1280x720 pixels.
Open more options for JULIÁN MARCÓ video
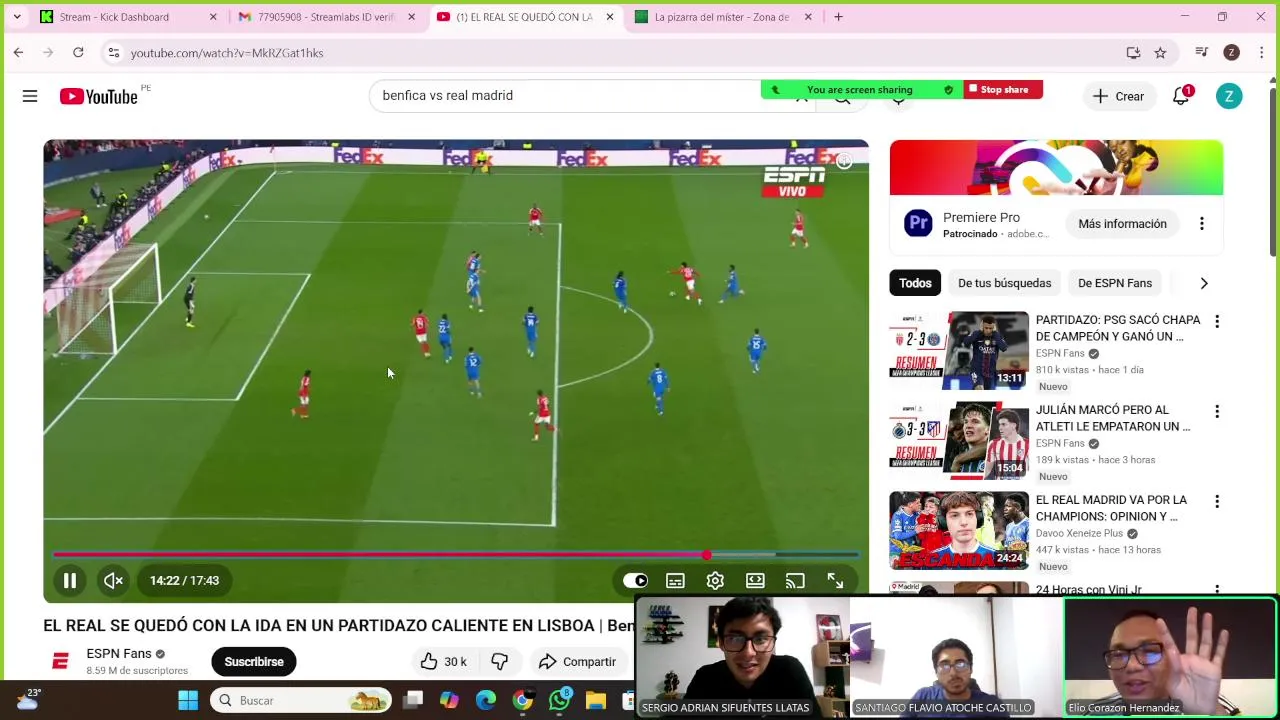(x=1217, y=411)
